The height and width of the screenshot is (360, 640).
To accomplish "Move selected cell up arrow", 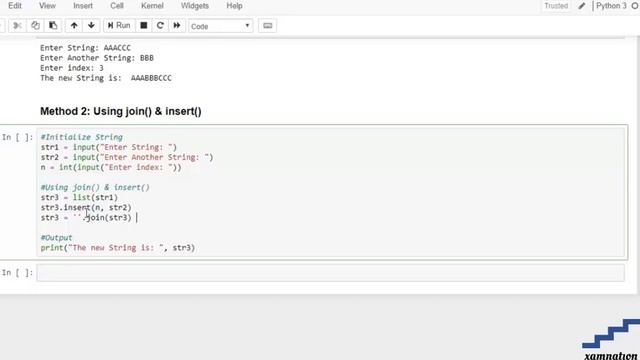I will (x=74, y=26).
